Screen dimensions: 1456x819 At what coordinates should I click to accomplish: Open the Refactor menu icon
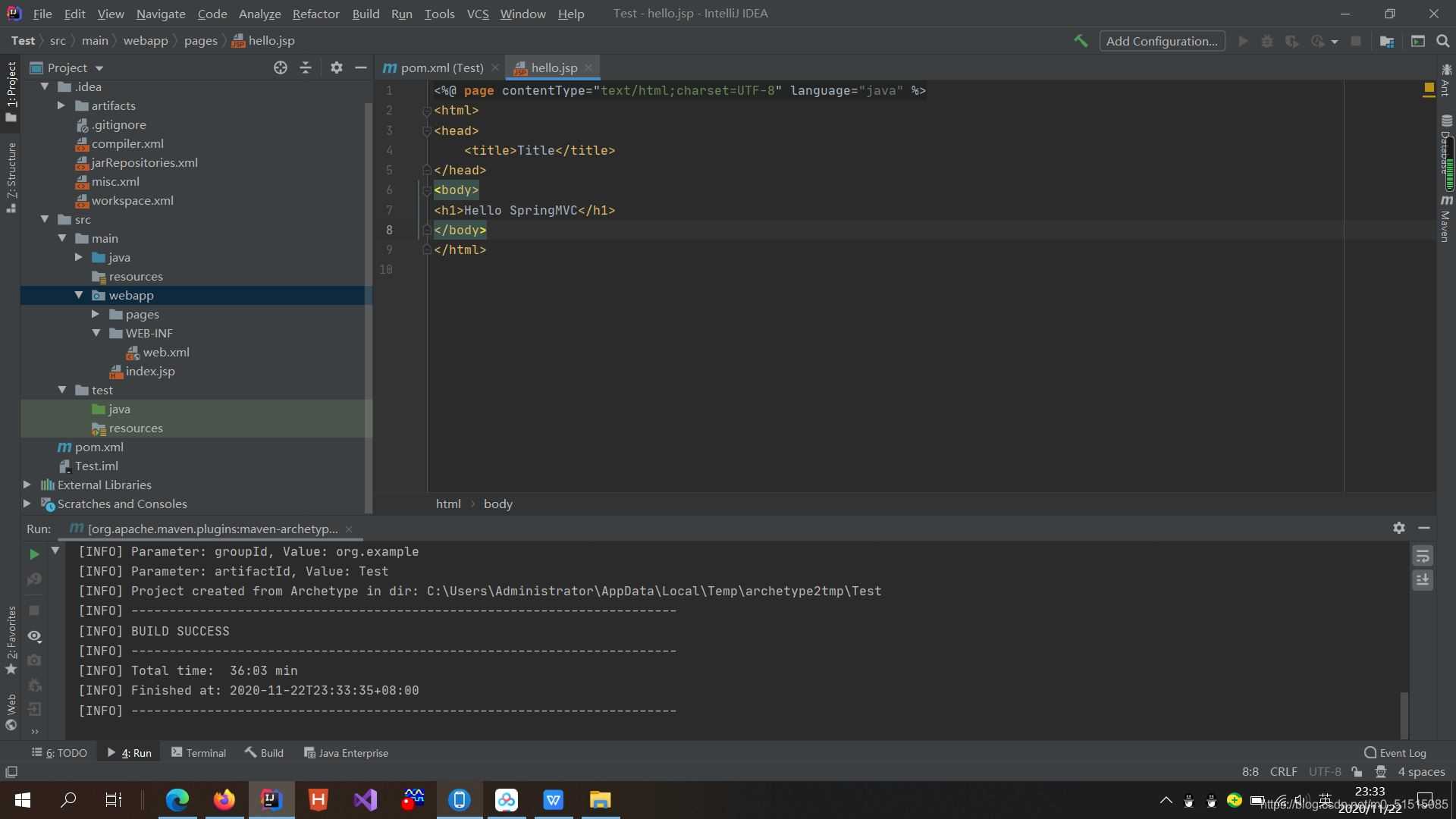[316, 13]
